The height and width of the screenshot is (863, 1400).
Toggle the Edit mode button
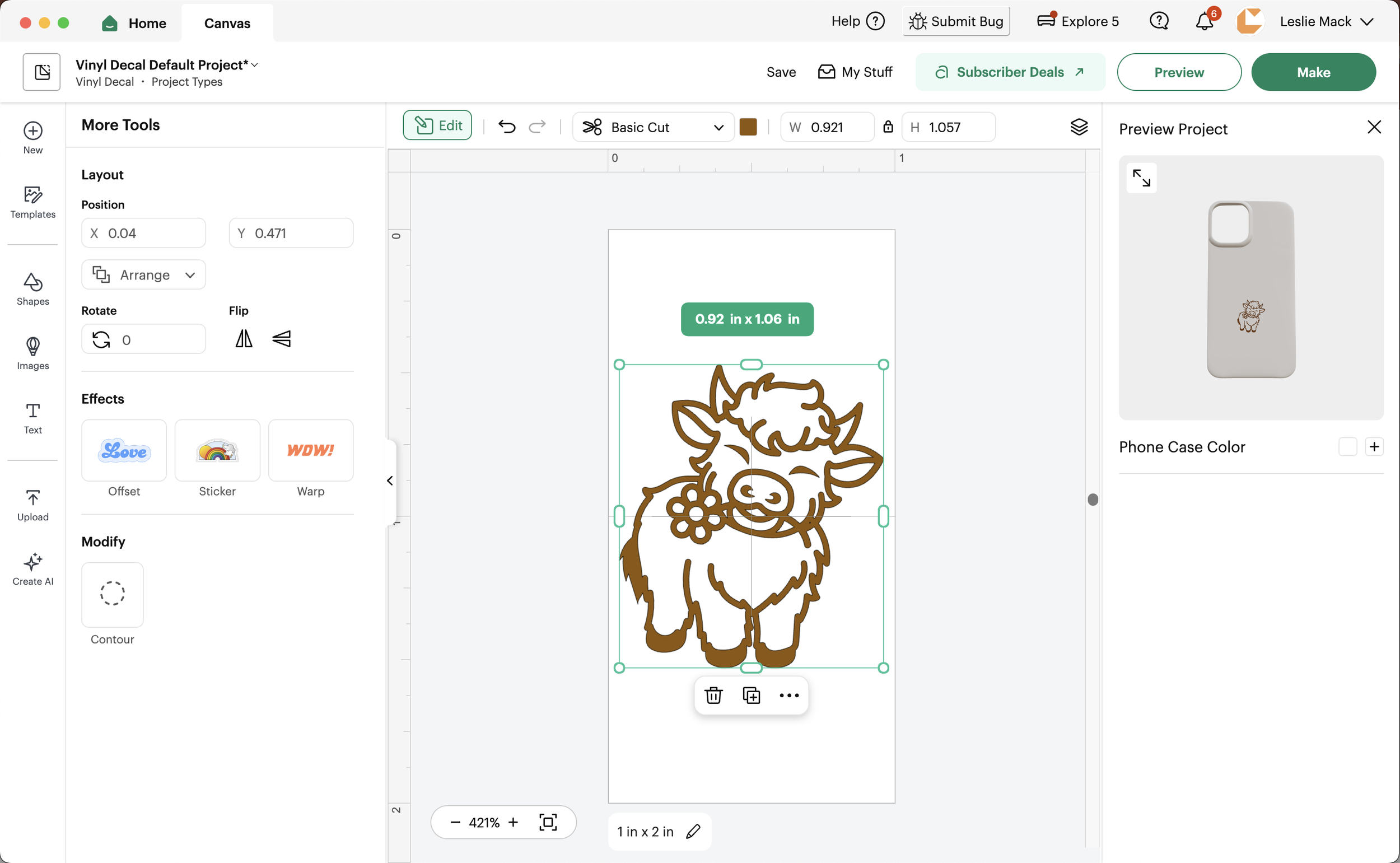click(x=438, y=125)
